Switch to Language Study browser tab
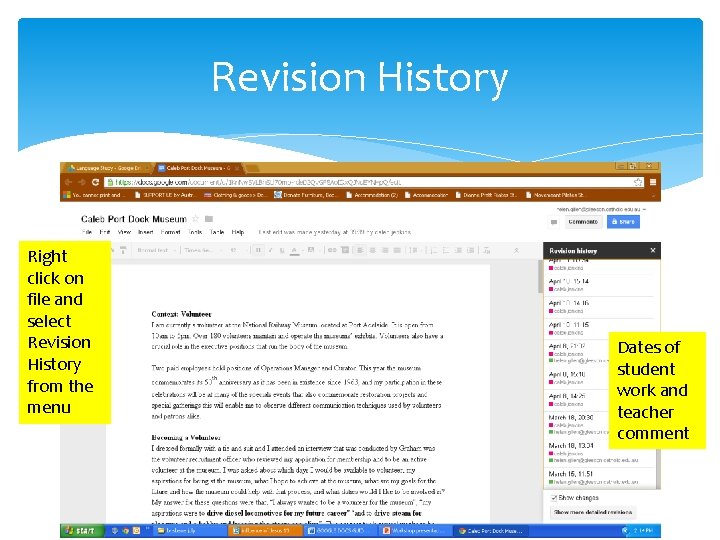The width and height of the screenshot is (720, 540). [x=107, y=168]
